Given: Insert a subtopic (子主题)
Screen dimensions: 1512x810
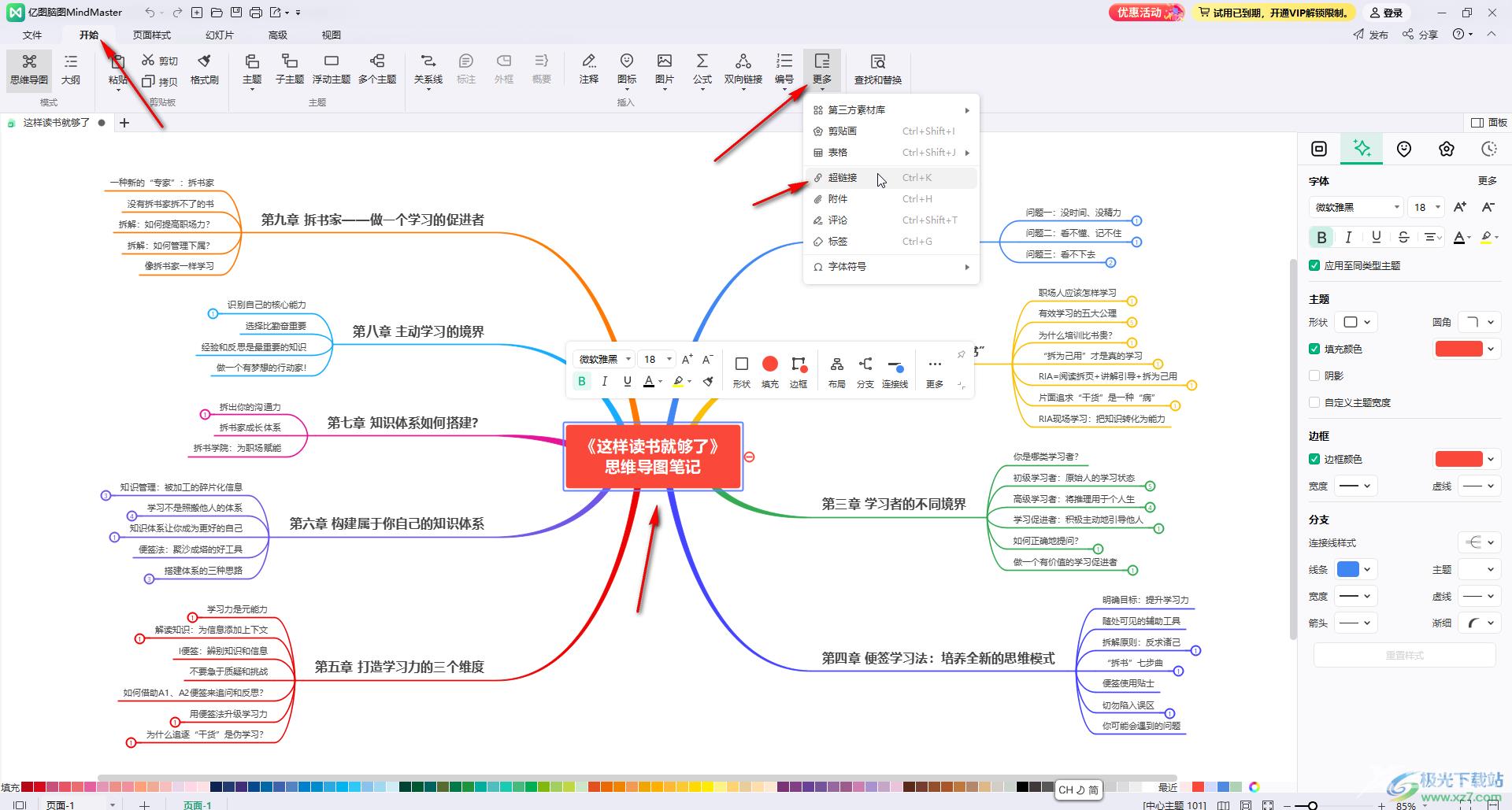Looking at the screenshot, I should coord(289,69).
